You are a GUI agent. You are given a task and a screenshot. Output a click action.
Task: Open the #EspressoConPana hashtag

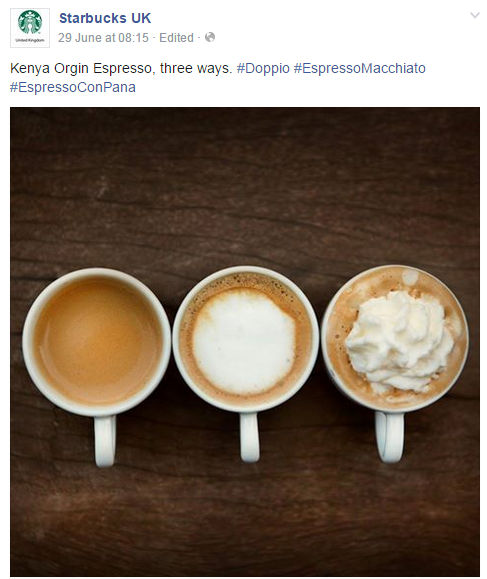pos(73,88)
